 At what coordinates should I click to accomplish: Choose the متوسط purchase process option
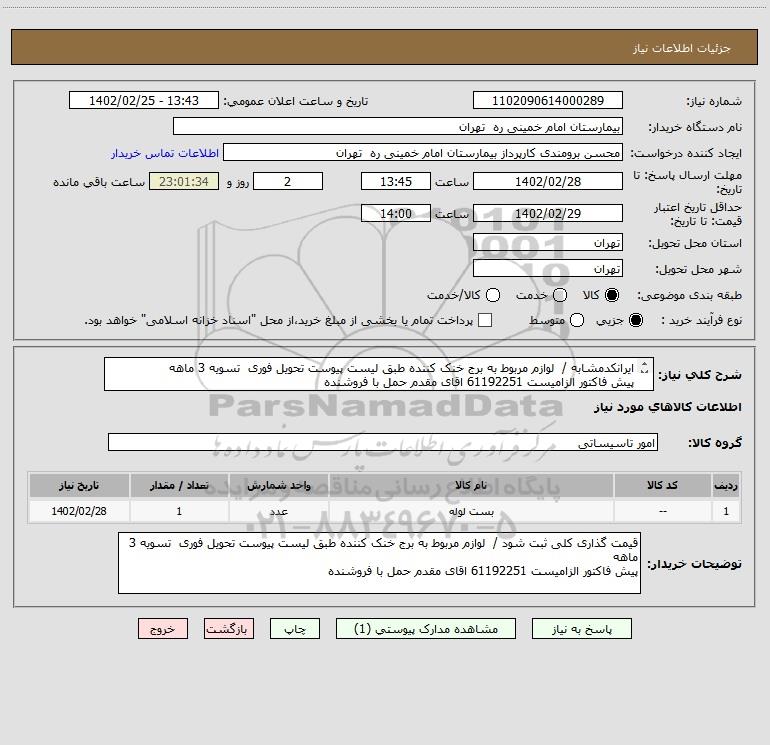pyautogui.click(x=577, y=320)
